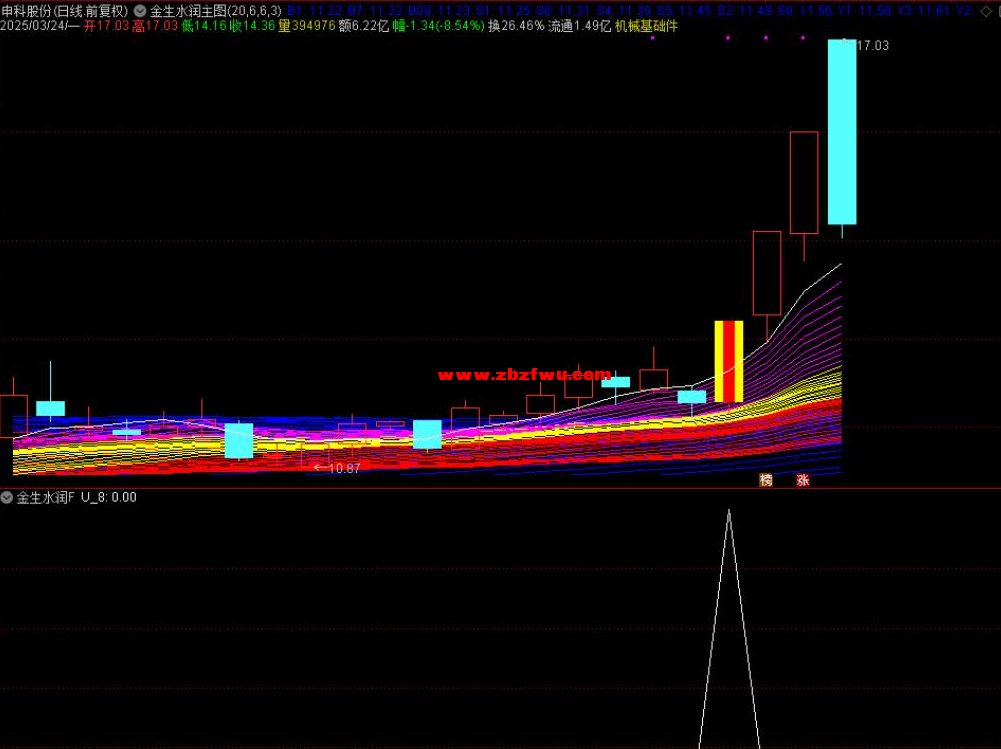Image resolution: width=1001 pixels, height=749 pixels.
Task: Click the stock title 申科股份(日线.前复权)
Action: [x=64, y=11]
